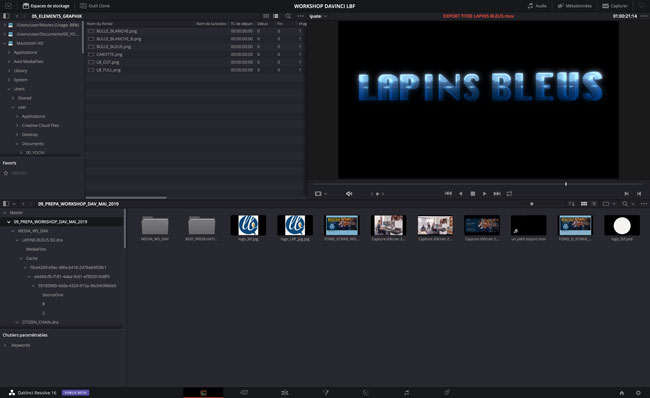Expand the System folder
650x398 pixels.
(x=9, y=80)
